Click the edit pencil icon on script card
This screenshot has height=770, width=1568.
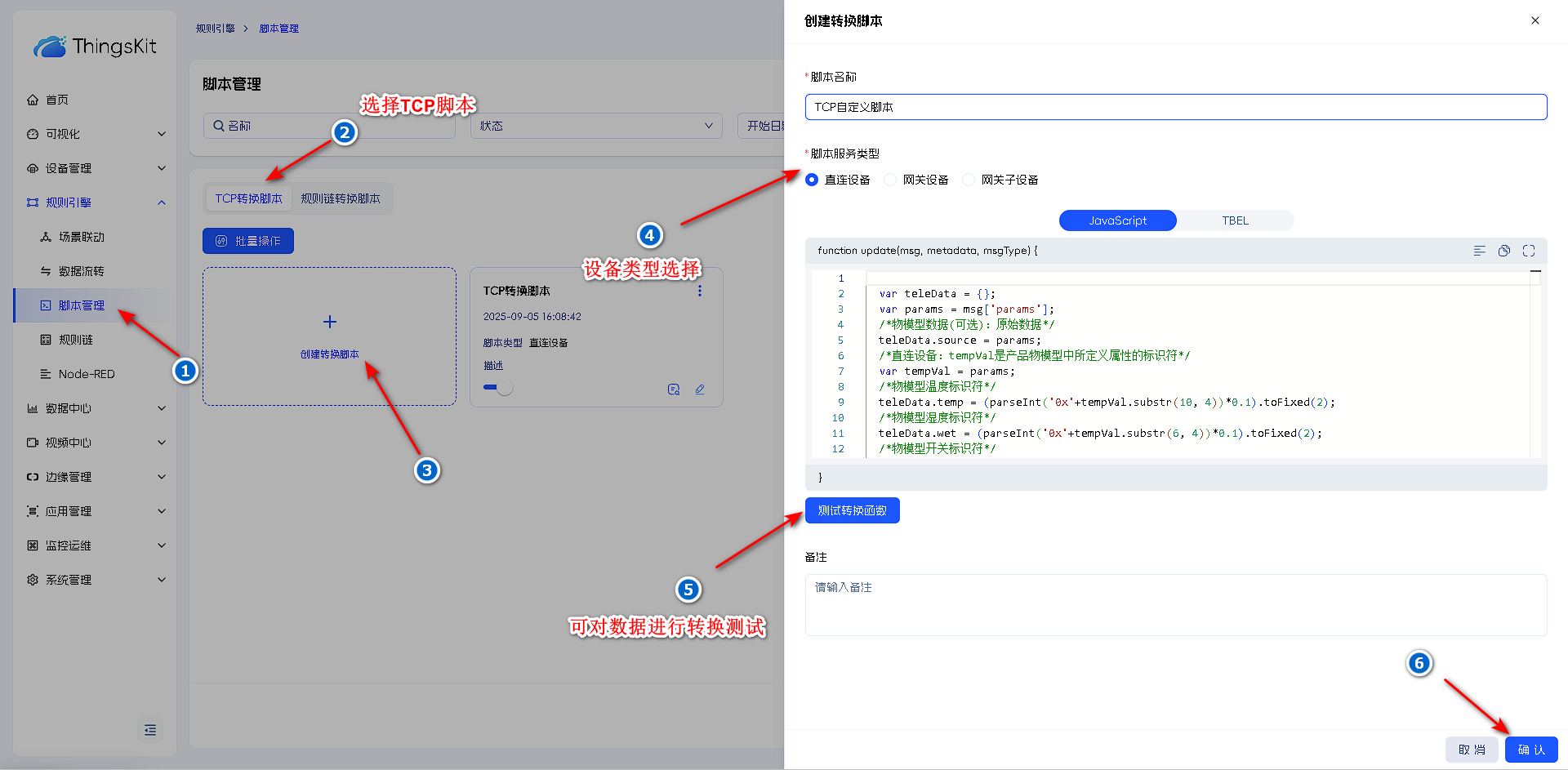700,389
